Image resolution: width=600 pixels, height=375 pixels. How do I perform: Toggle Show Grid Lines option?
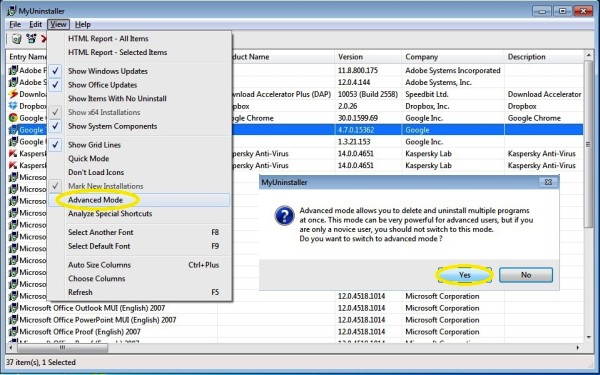point(140,145)
